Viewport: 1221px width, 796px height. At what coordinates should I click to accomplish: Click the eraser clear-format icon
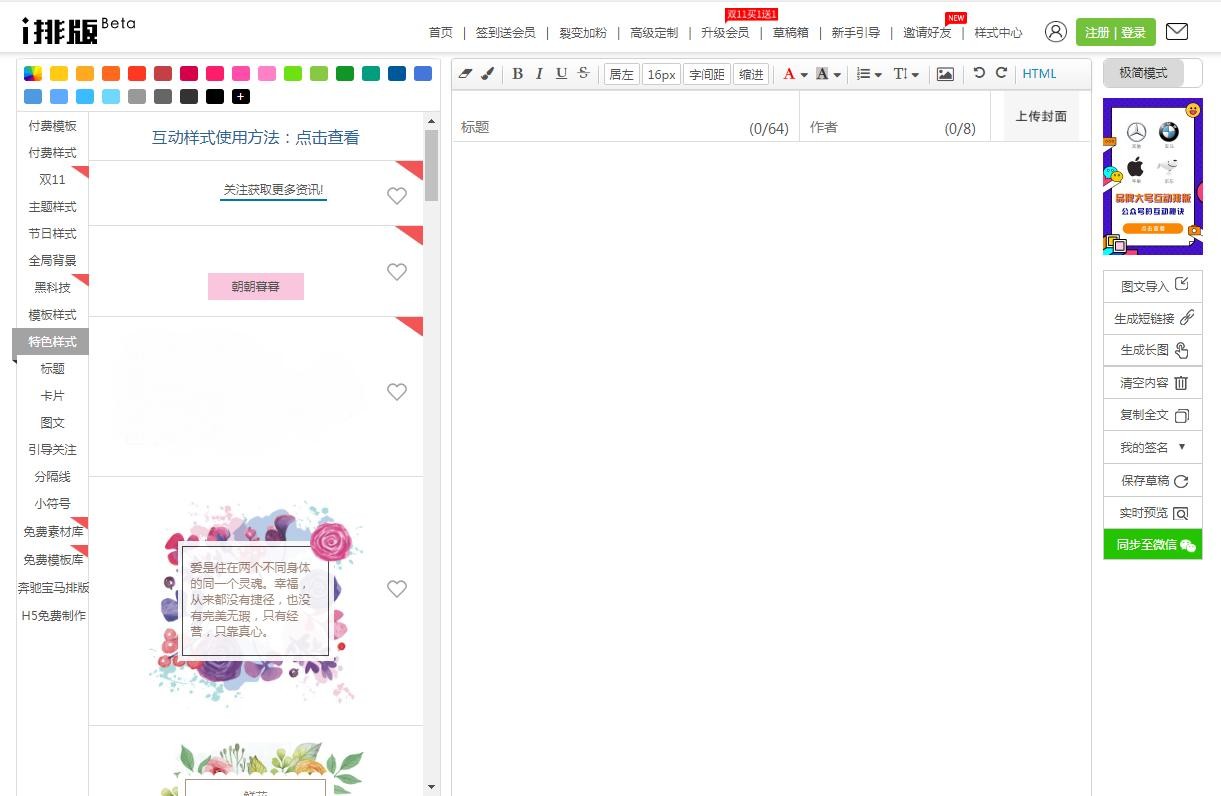[465, 74]
